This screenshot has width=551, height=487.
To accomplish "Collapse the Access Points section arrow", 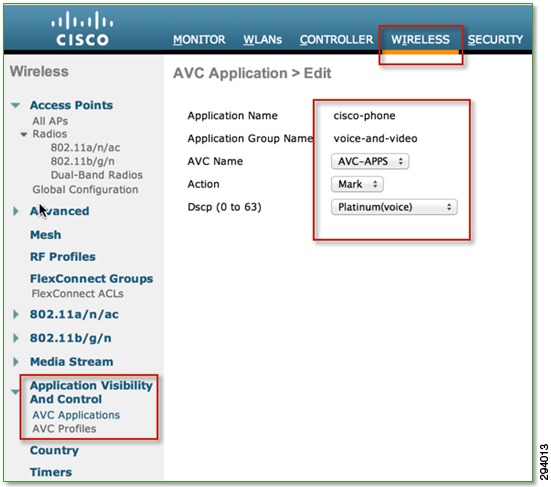I will [x=15, y=105].
